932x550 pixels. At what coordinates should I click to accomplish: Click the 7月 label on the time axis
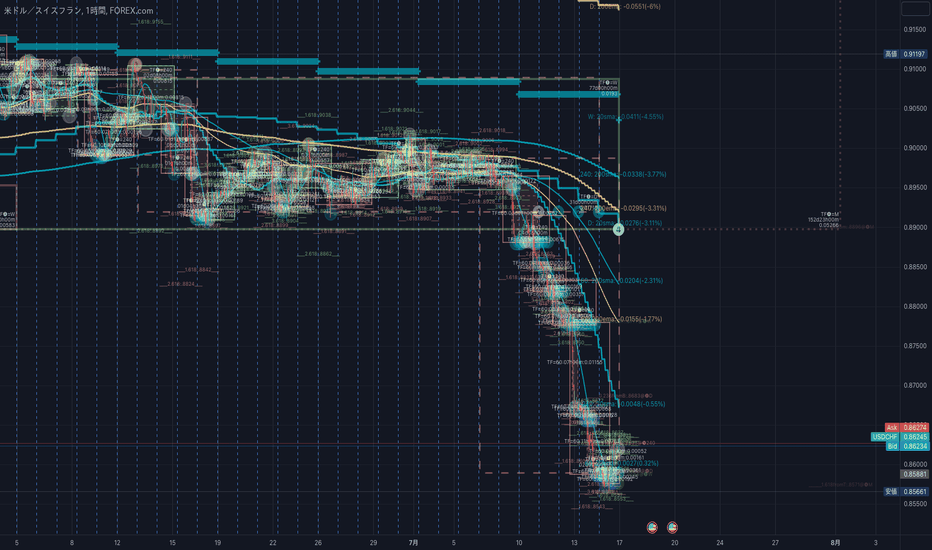point(414,543)
